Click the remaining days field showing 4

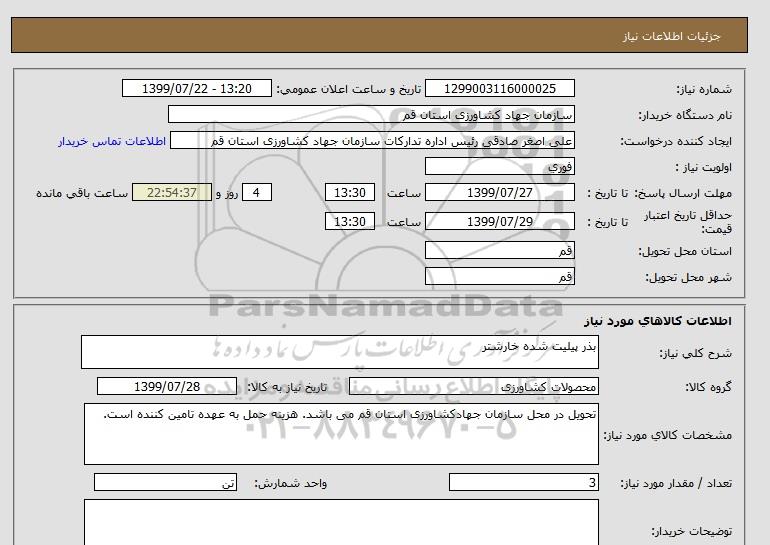coord(257,192)
